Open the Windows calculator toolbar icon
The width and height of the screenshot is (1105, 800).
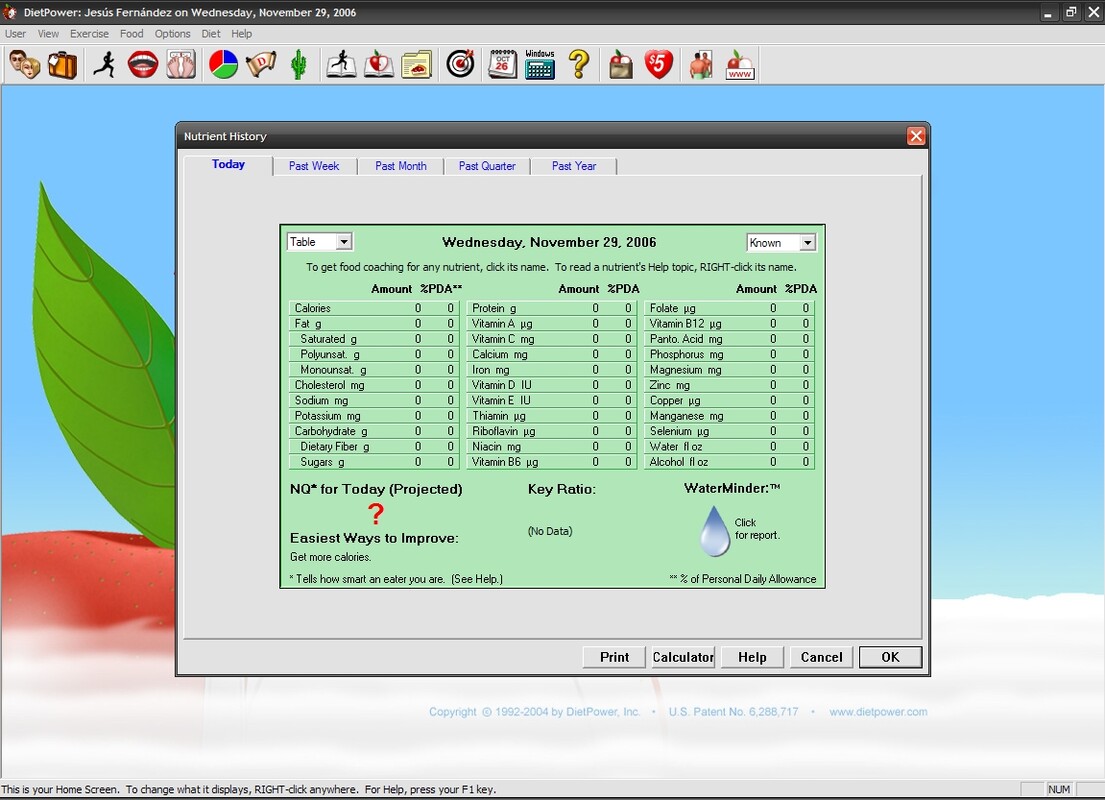pos(540,64)
